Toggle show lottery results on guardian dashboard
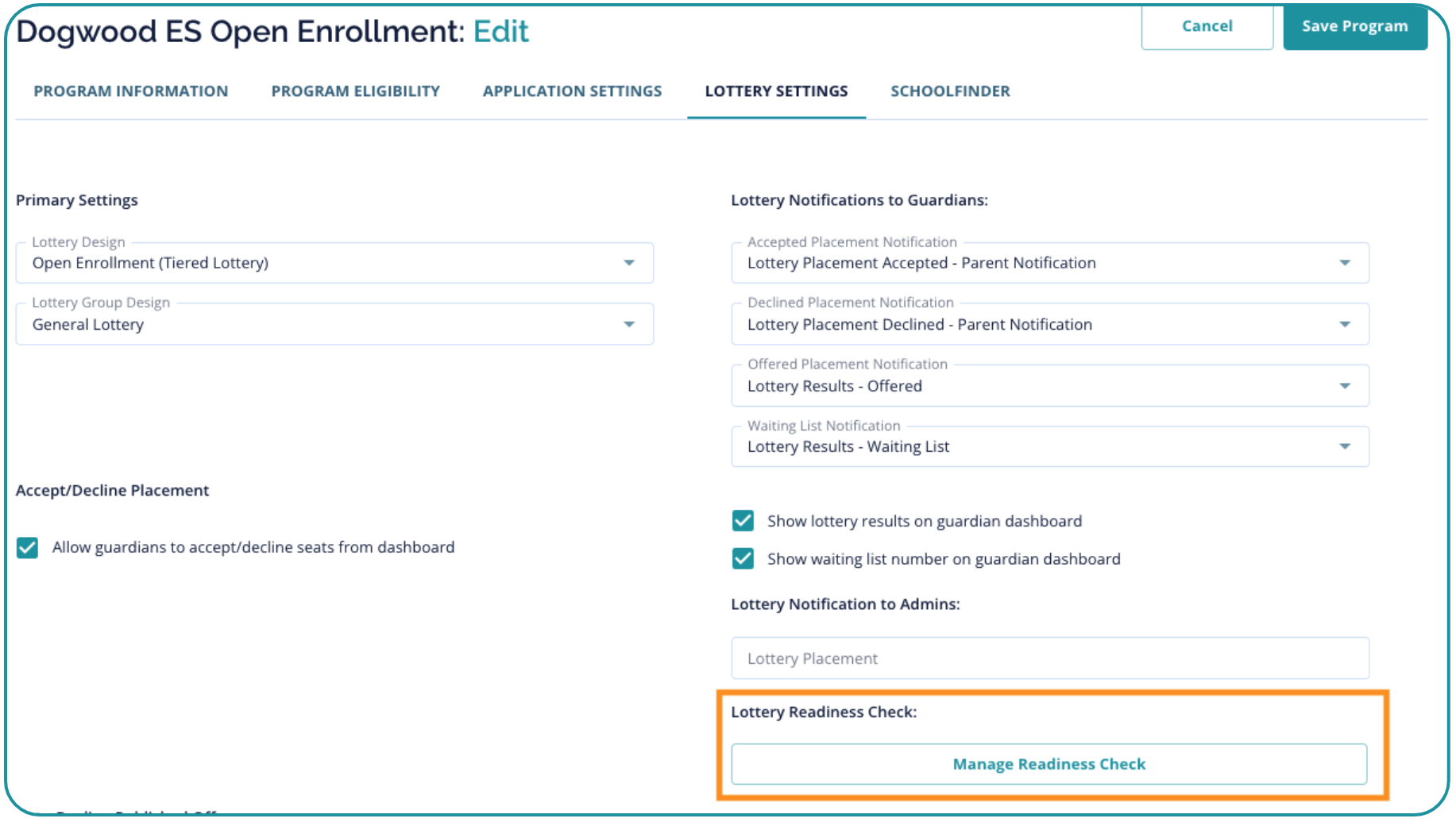The width and height of the screenshot is (1456, 826). tap(743, 521)
